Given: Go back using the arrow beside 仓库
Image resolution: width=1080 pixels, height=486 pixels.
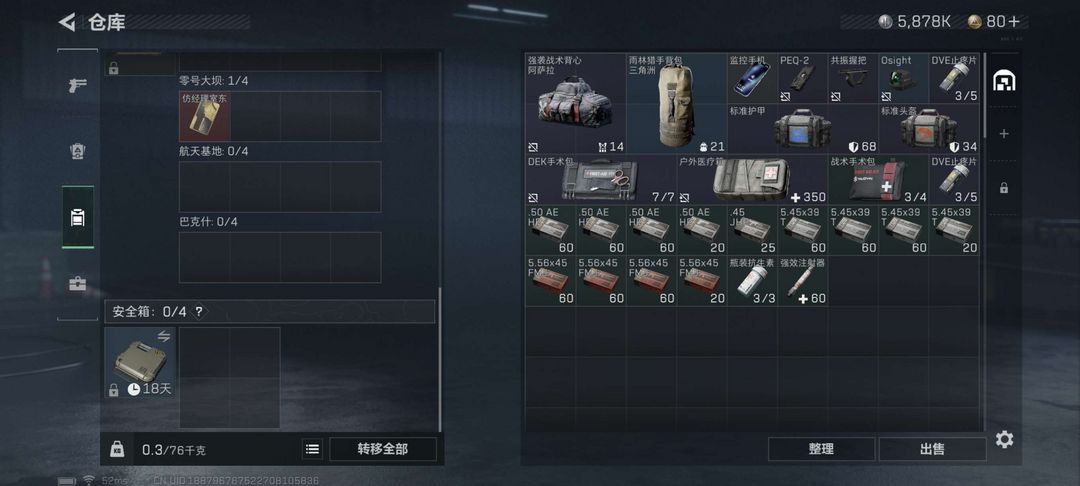Looking at the screenshot, I should 67,22.
